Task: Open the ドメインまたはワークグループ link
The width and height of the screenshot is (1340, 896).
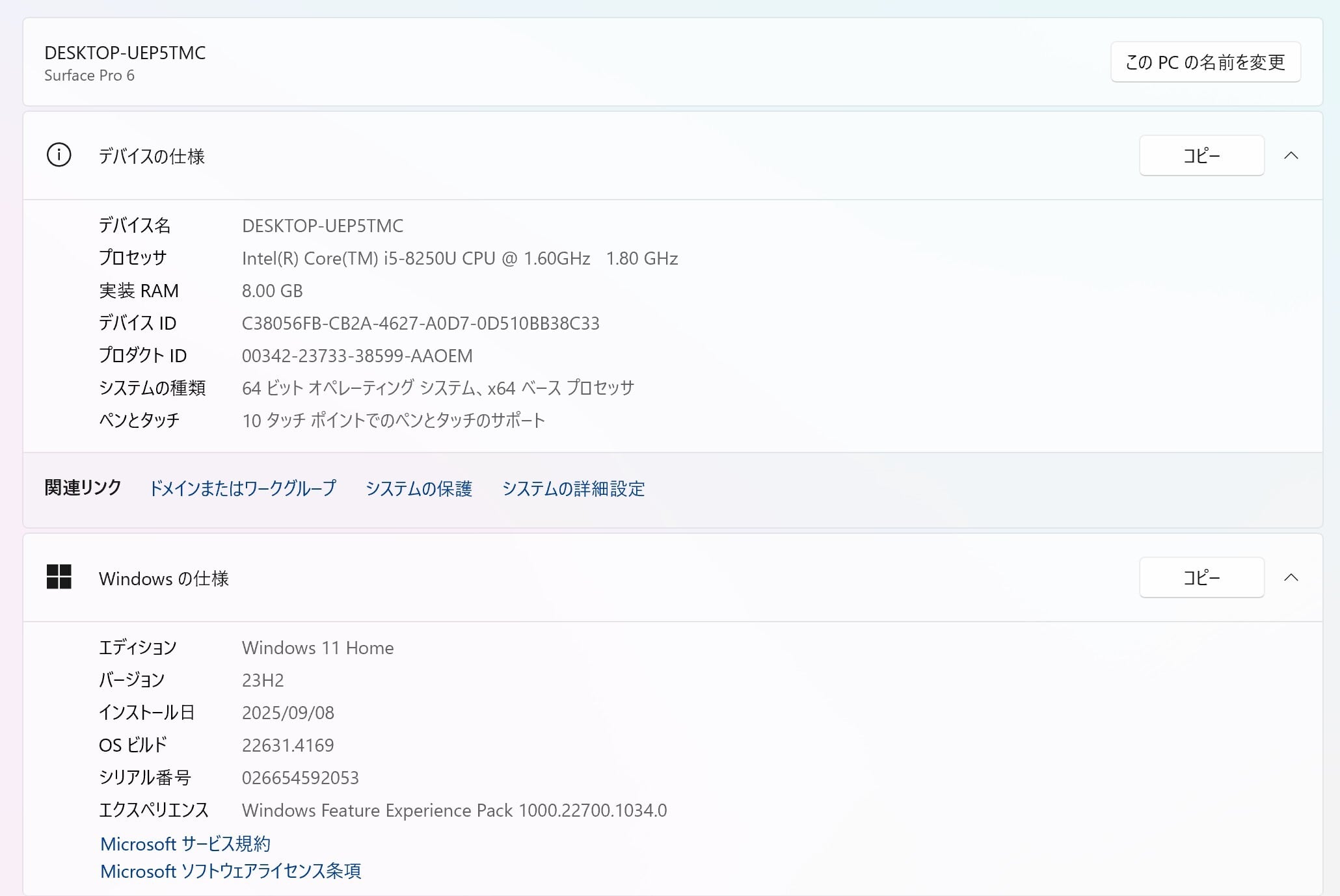Action: pyautogui.click(x=243, y=488)
